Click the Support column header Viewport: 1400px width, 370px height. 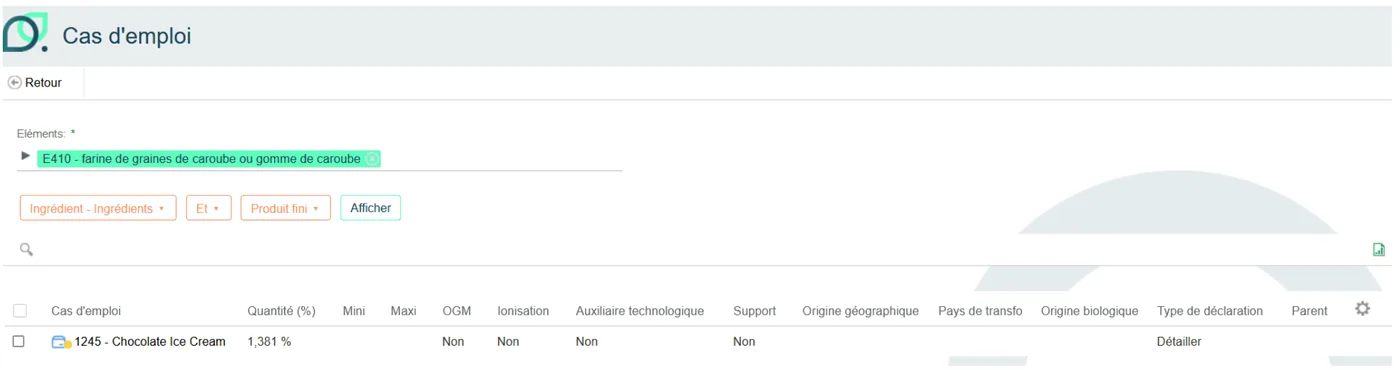click(754, 311)
